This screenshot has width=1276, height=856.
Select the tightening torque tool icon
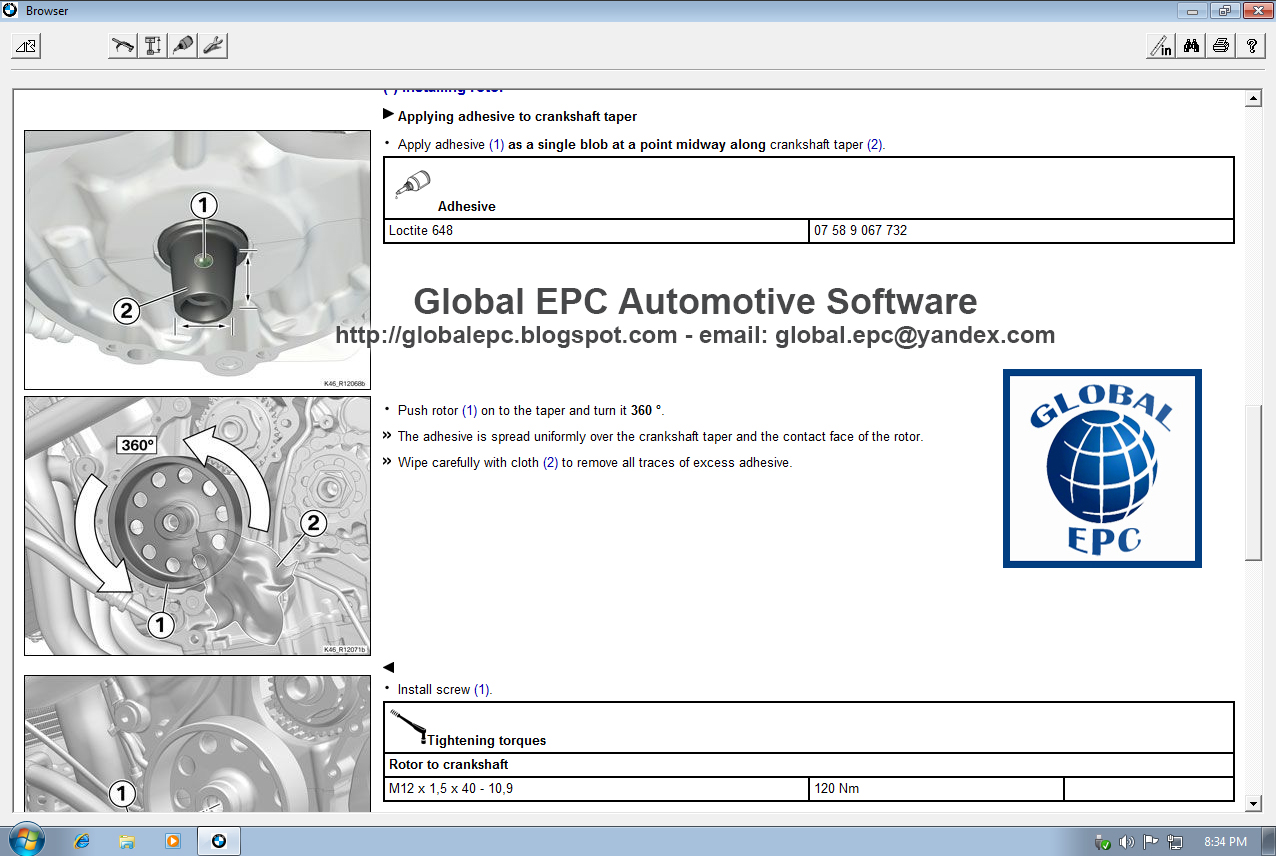click(x=122, y=45)
